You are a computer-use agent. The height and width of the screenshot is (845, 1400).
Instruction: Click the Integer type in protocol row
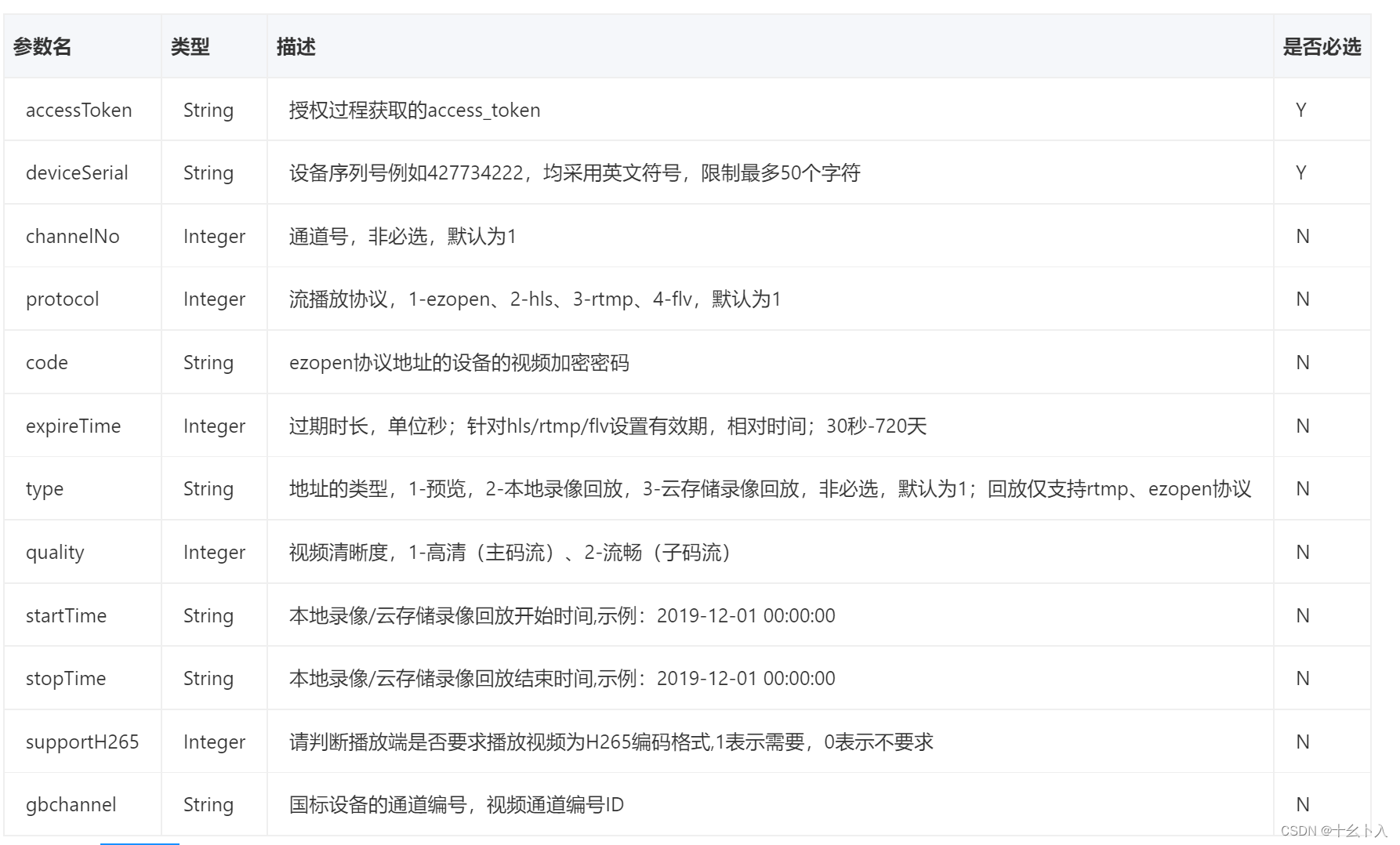click(x=215, y=299)
